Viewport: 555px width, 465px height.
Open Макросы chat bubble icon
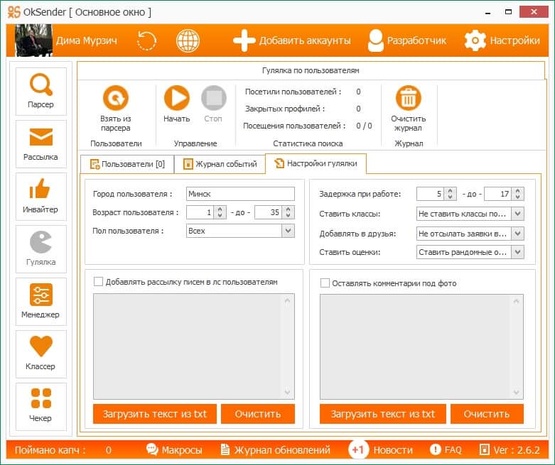(x=152, y=449)
